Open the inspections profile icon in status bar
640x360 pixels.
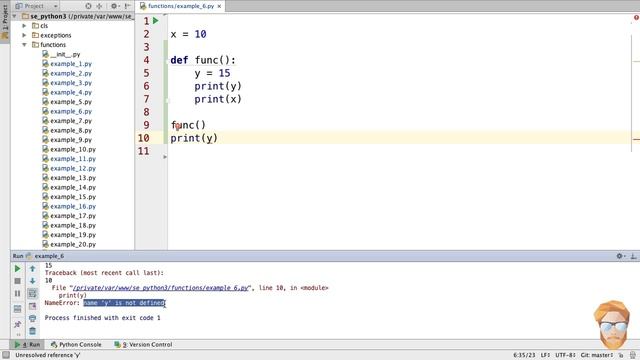633,355
